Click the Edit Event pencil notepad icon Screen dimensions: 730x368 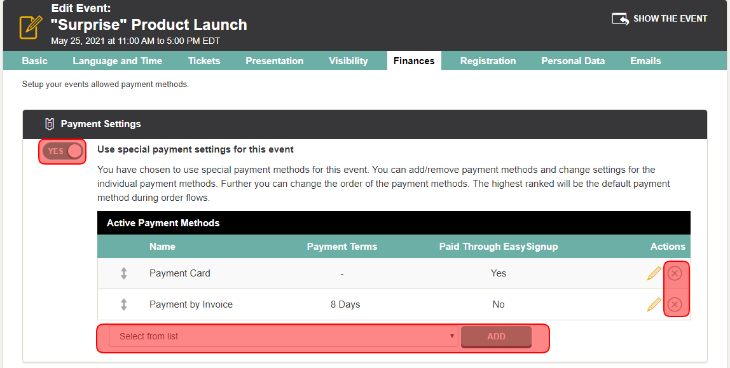tap(31, 27)
